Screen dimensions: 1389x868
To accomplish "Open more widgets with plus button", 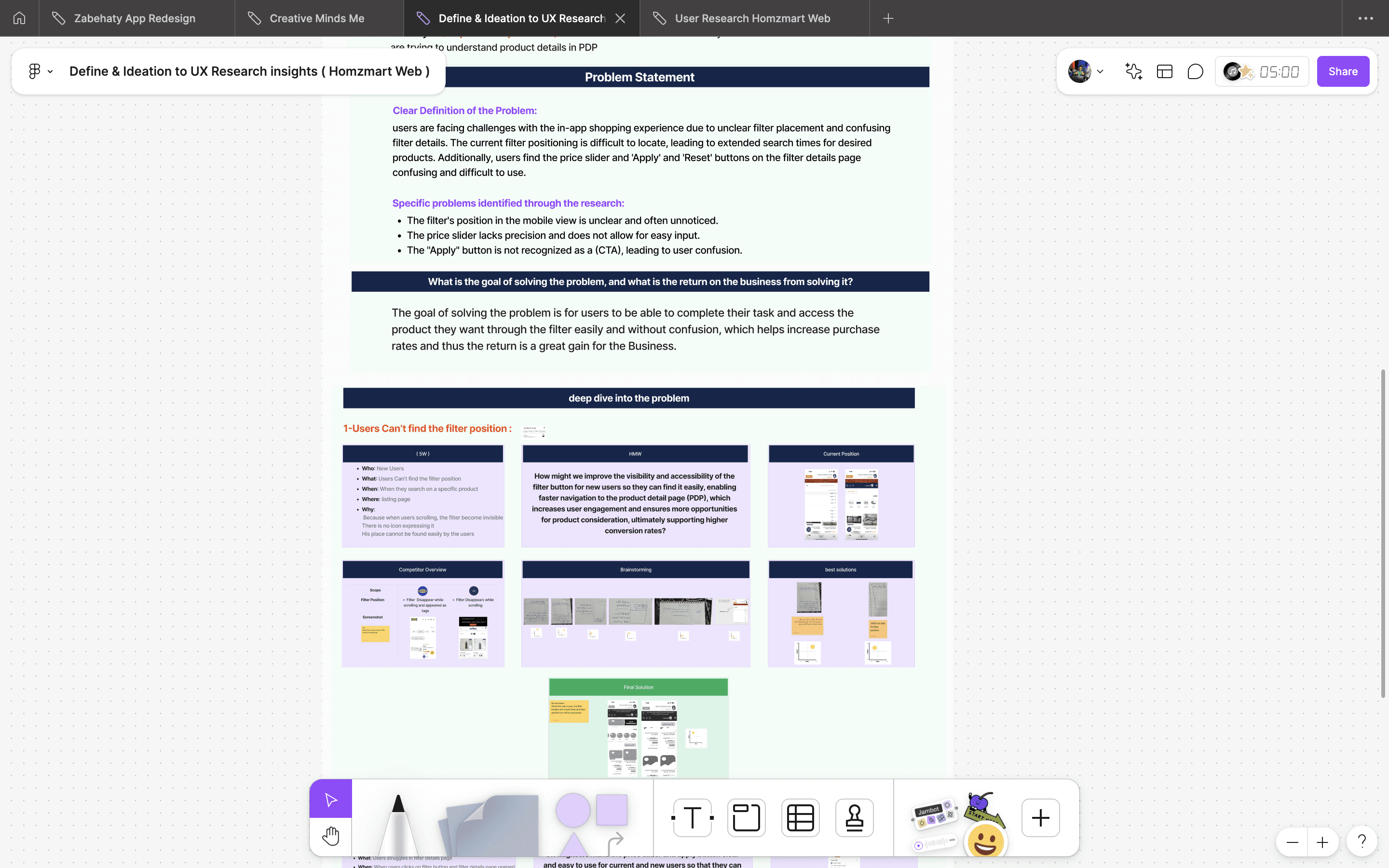I will click(x=1040, y=817).
